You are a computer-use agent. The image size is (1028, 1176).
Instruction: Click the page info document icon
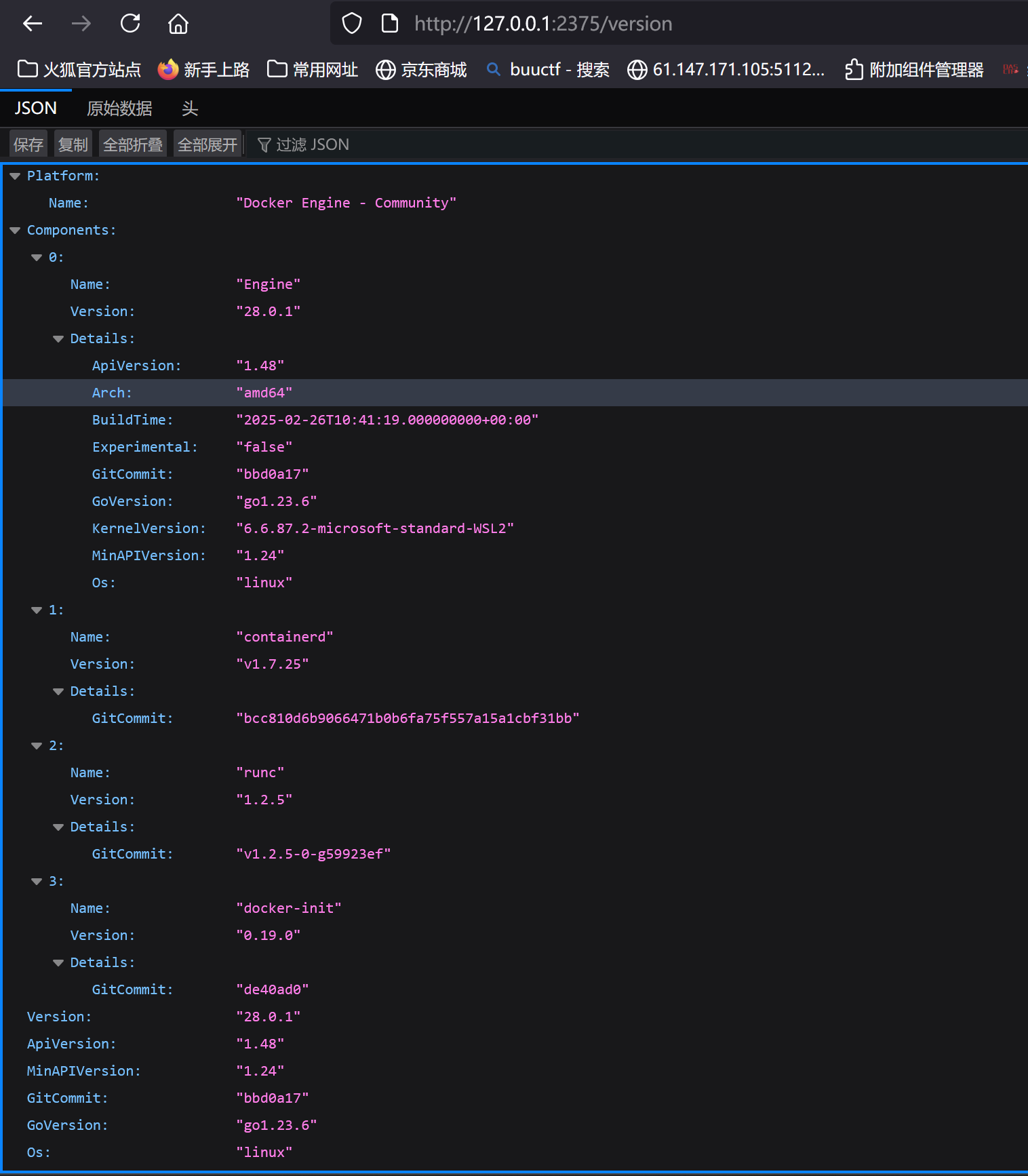coord(390,24)
